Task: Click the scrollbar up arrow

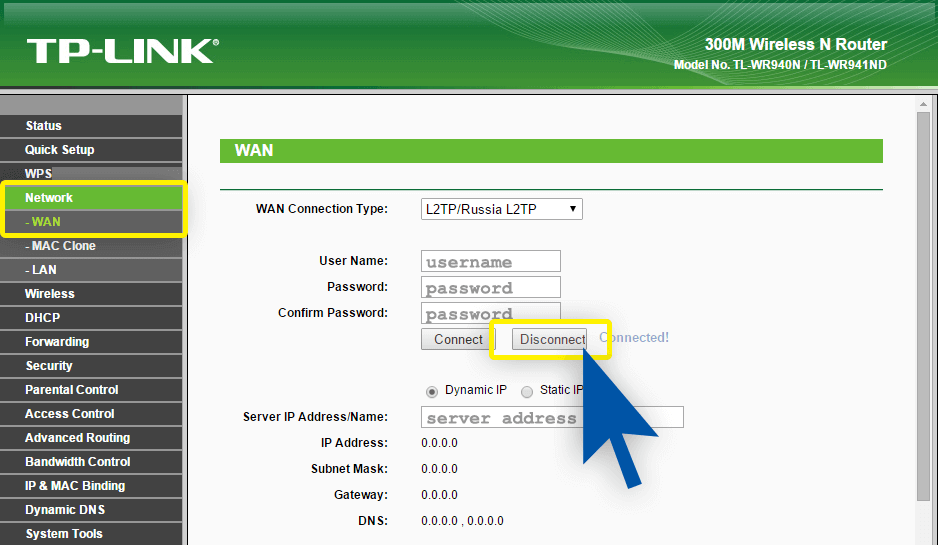Action: pos(924,104)
